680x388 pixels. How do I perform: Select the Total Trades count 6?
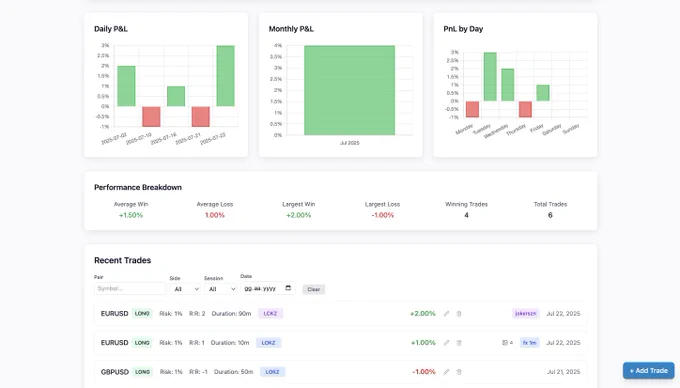click(550, 215)
